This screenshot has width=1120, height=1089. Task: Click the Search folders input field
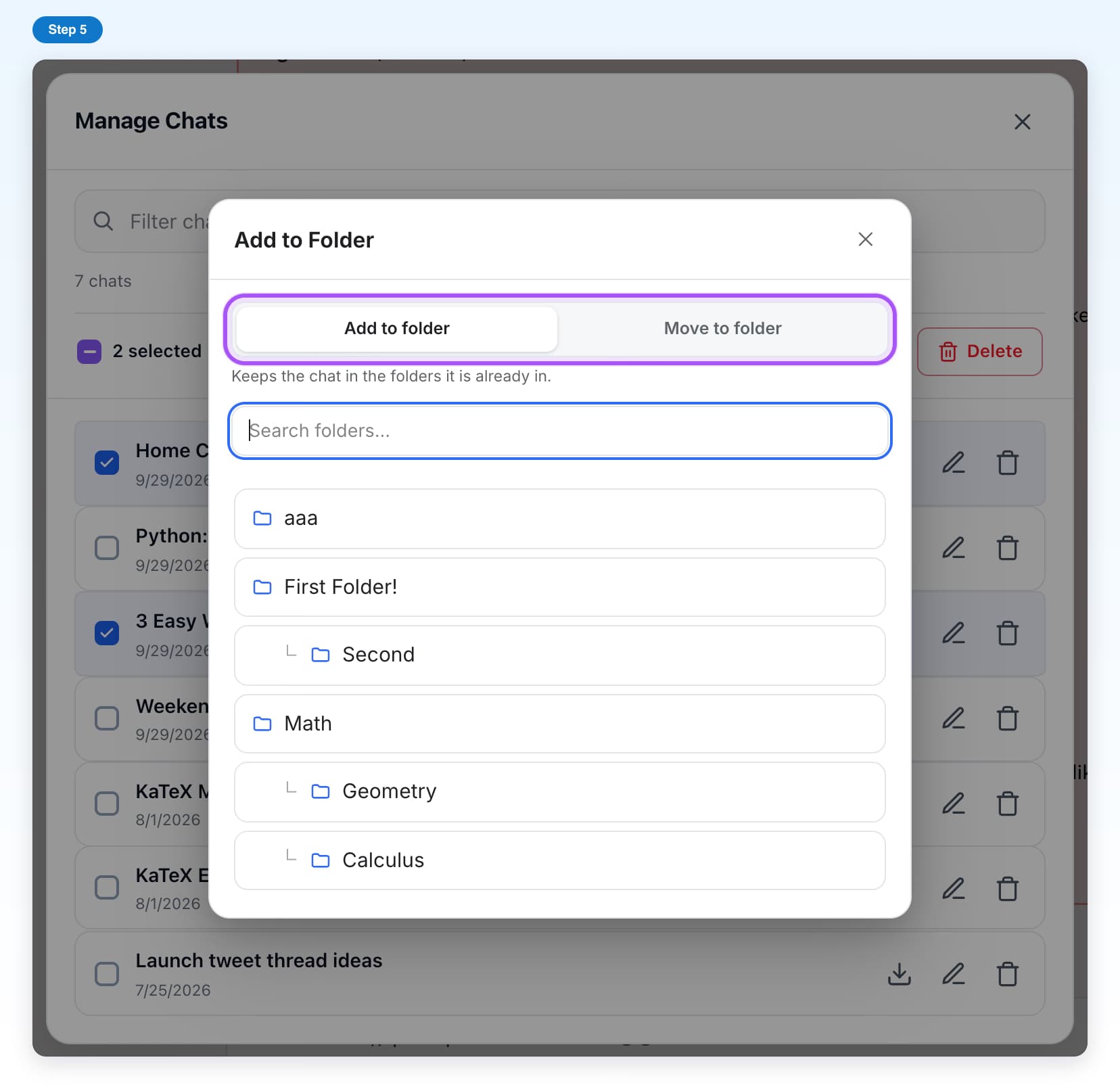point(560,431)
